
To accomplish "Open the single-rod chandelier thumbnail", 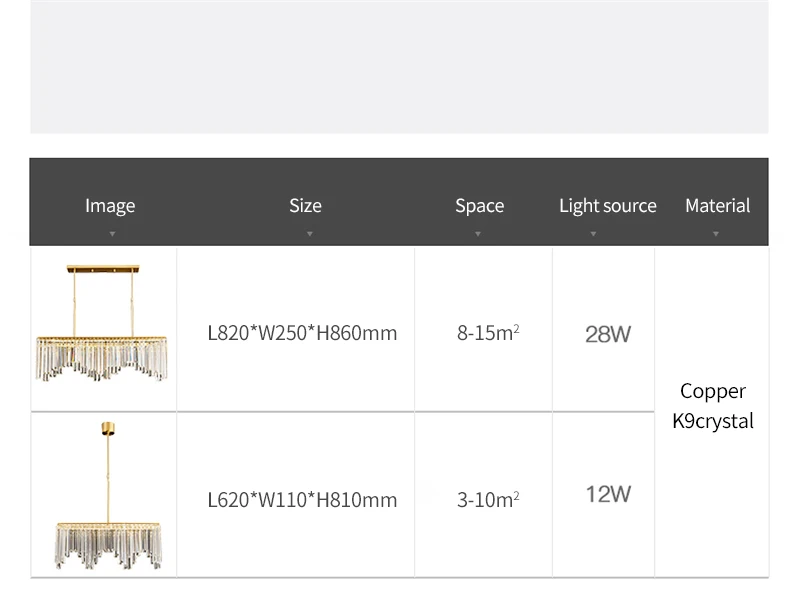I will [x=107, y=496].
